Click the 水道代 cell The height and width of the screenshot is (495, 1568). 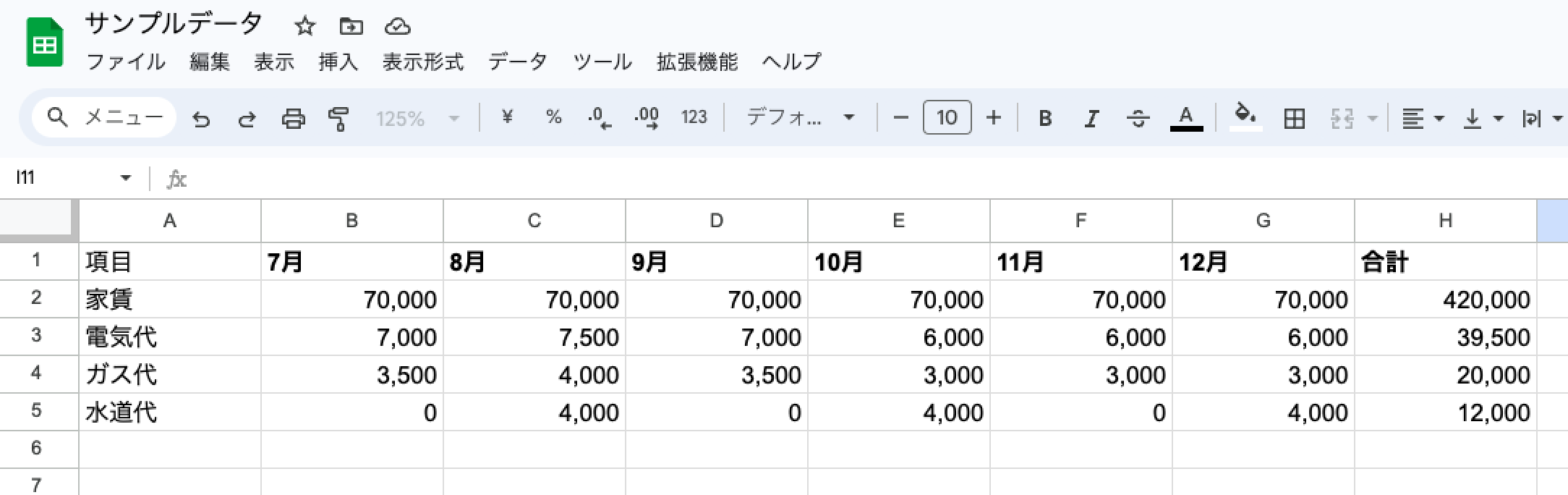coord(170,412)
